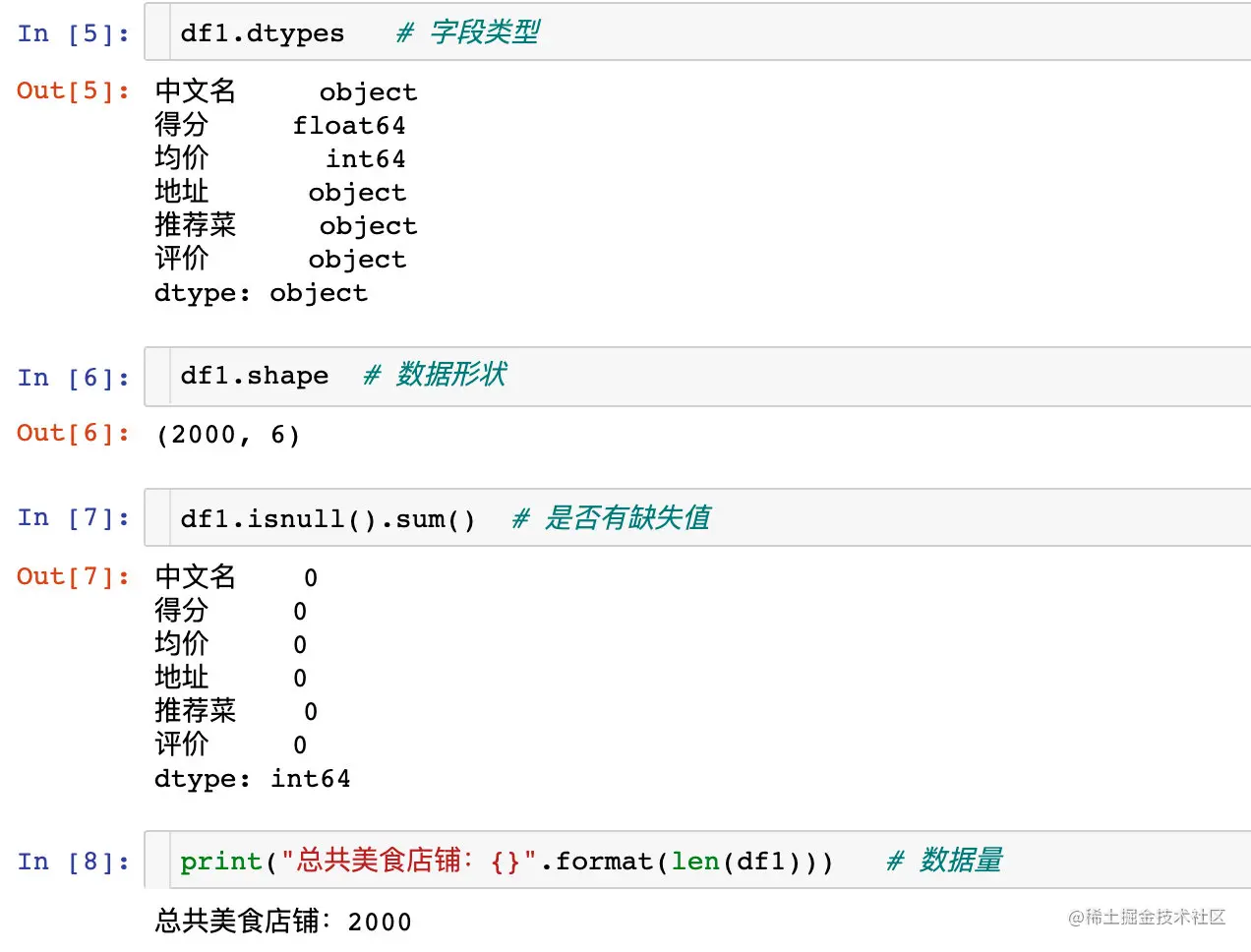Viewport: 1251px width, 952px height.
Task: Click the object dtype of 中文名 row
Action: click(x=369, y=92)
